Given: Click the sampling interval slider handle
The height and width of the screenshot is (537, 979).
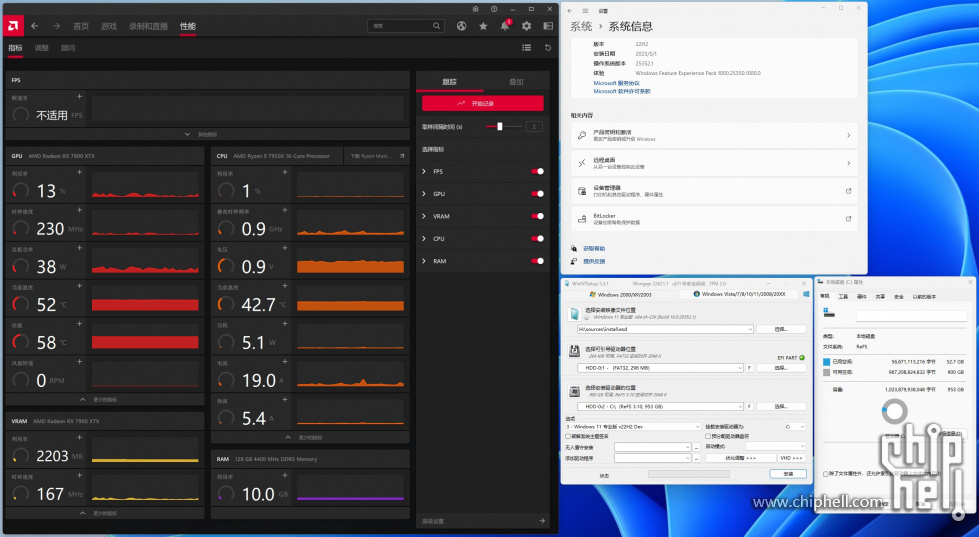Looking at the screenshot, I should coord(499,126).
